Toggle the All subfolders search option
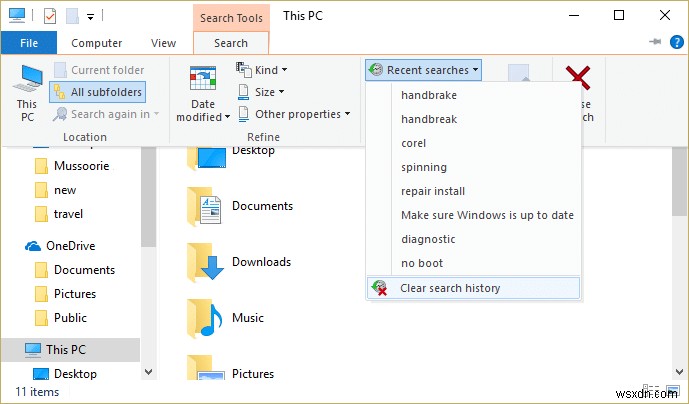Image resolution: width=689 pixels, height=404 pixels. coord(97,92)
